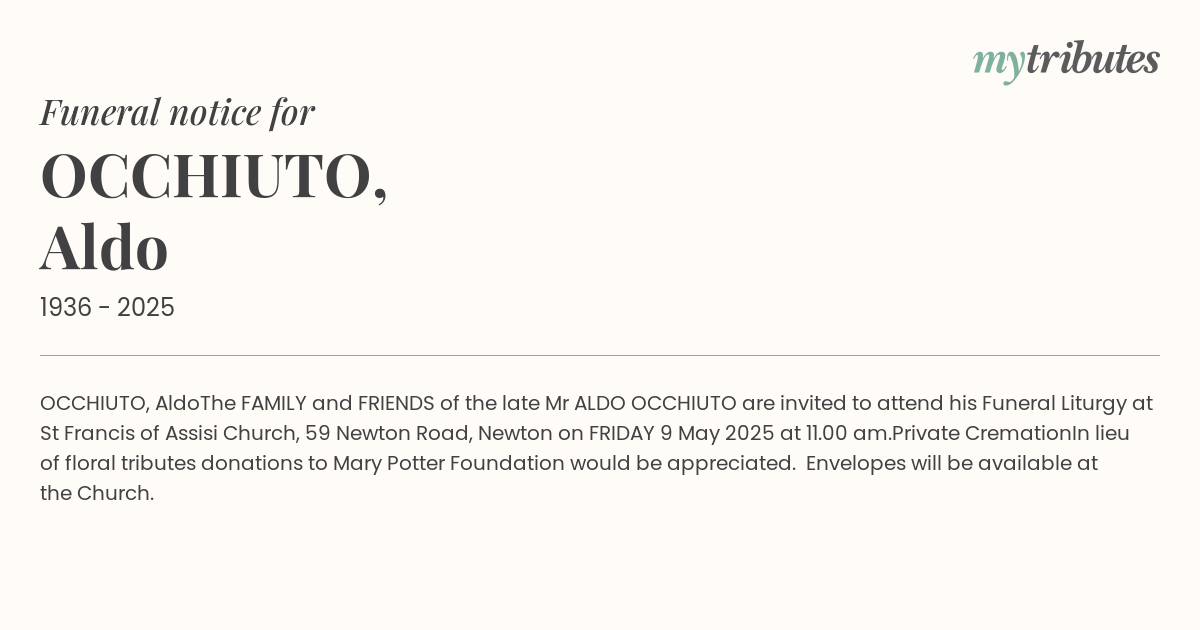Click the closing words "the Church."
Image resolution: width=1200 pixels, height=630 pixels.
click(x=97, y=494)
